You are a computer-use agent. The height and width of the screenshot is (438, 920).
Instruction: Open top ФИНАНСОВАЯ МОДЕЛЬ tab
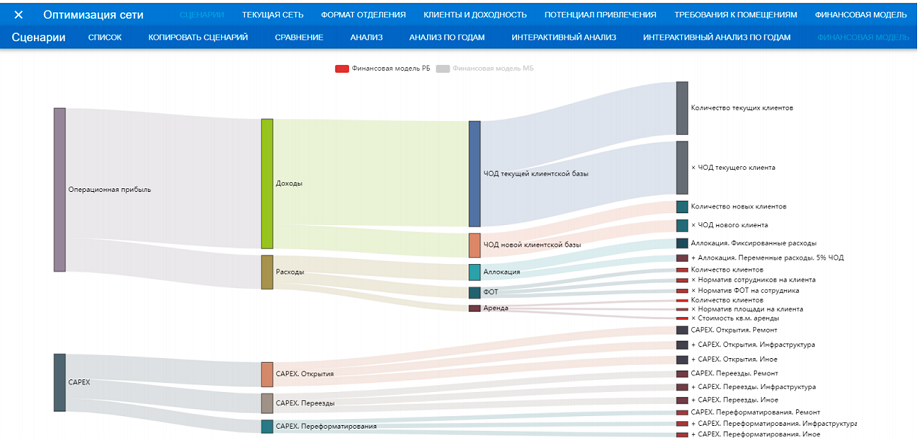tap(861, 15)
